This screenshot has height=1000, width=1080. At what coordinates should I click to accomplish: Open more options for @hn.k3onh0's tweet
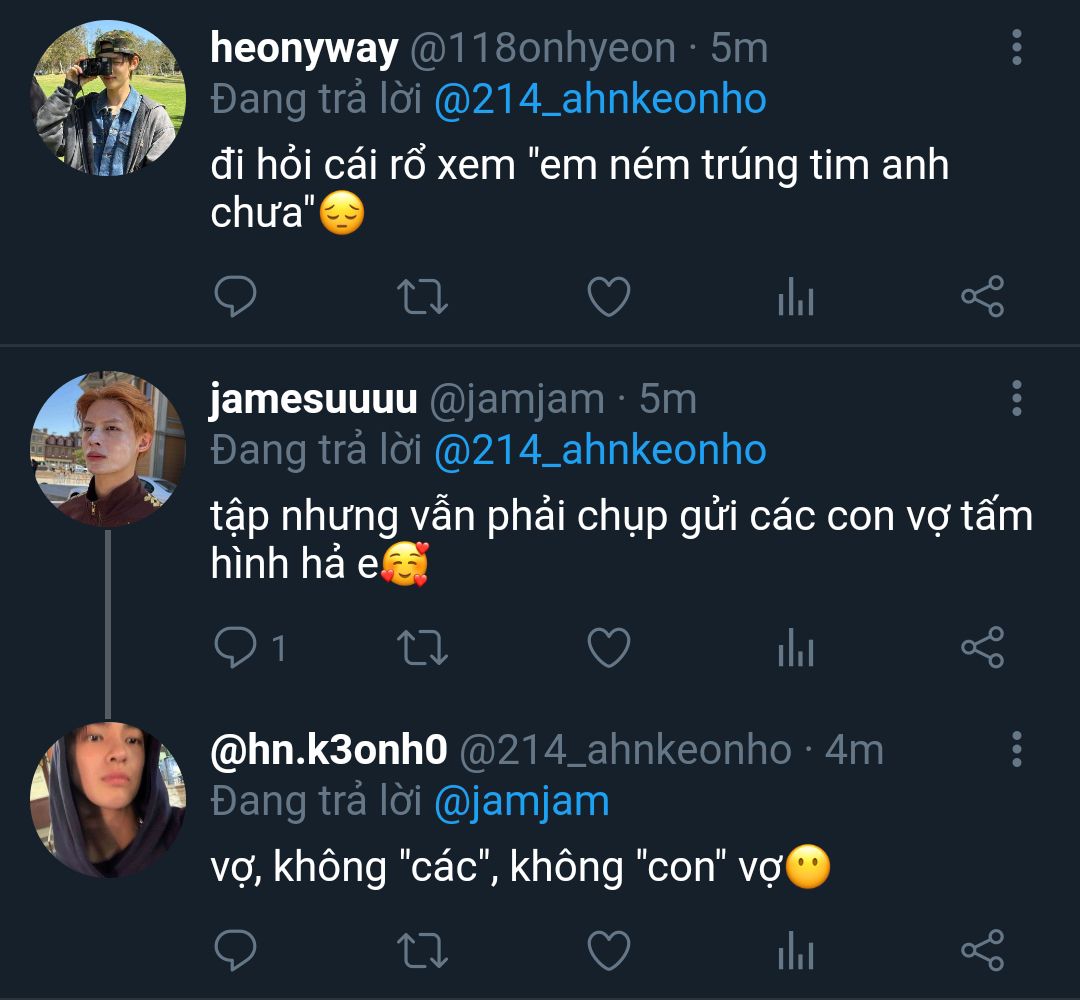pyautogui.click(x=1016, y=749)
